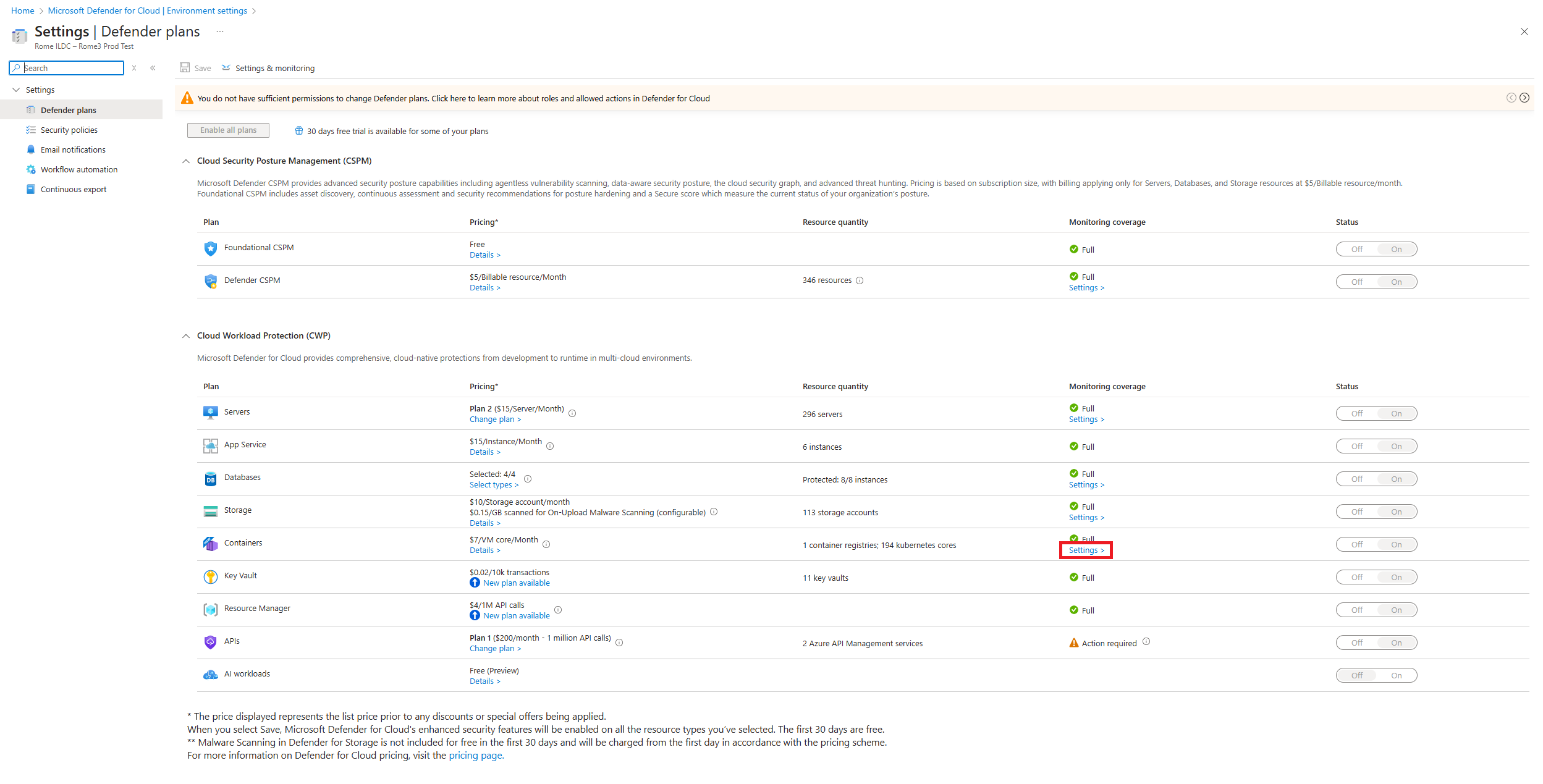Toggle AI workloads plan status switch

[x=1376, y=675]
